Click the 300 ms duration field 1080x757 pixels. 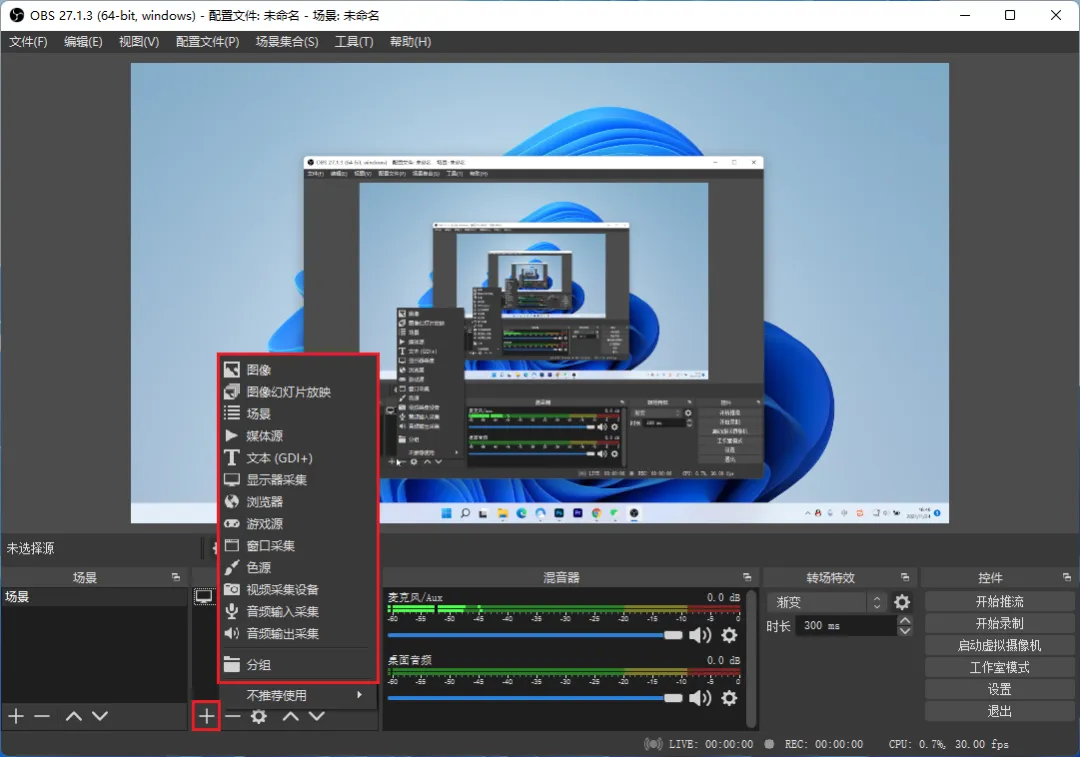(x=847, y=625)
